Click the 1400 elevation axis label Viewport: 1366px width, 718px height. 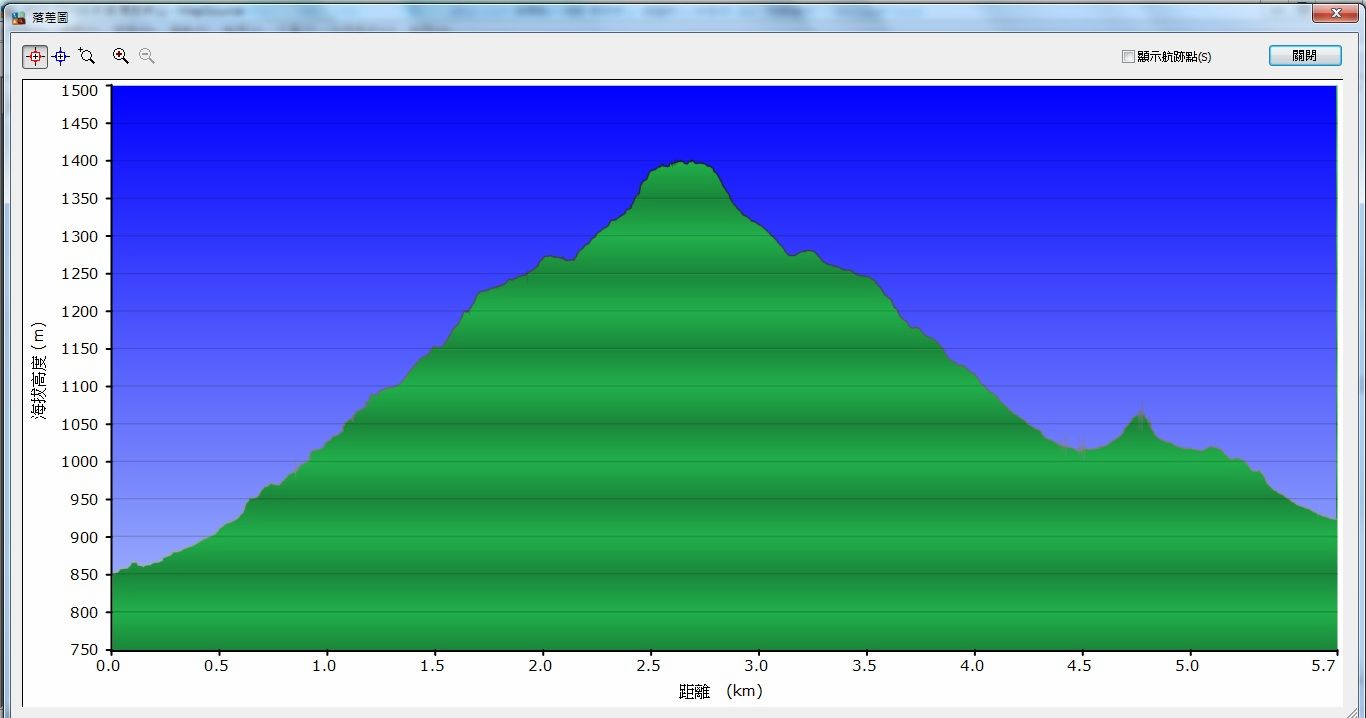80,161
